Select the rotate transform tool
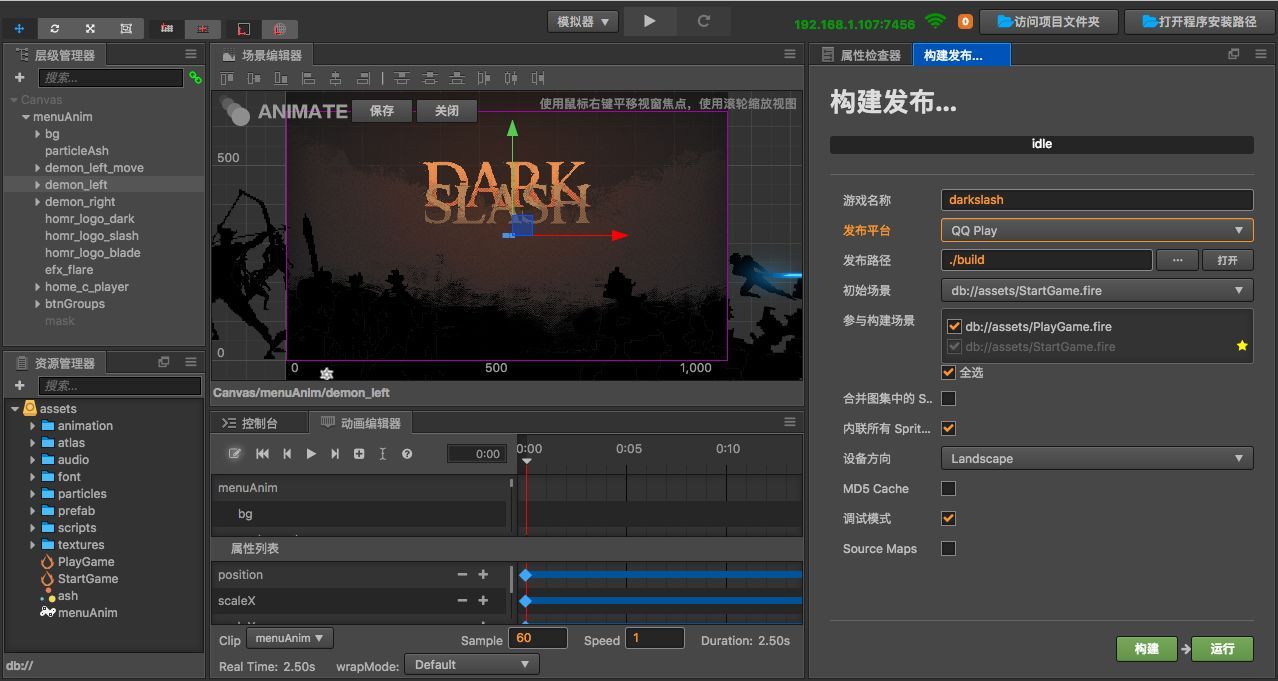Image resolution: width=1278 pixels, height=681 pixels. [x=55, y=29]
